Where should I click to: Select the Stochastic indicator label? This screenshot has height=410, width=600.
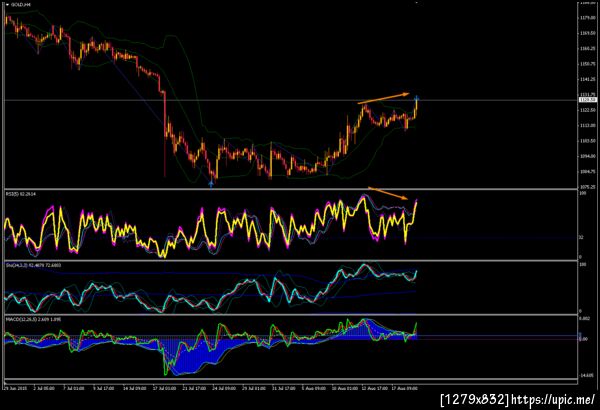[x=33, y=265]
